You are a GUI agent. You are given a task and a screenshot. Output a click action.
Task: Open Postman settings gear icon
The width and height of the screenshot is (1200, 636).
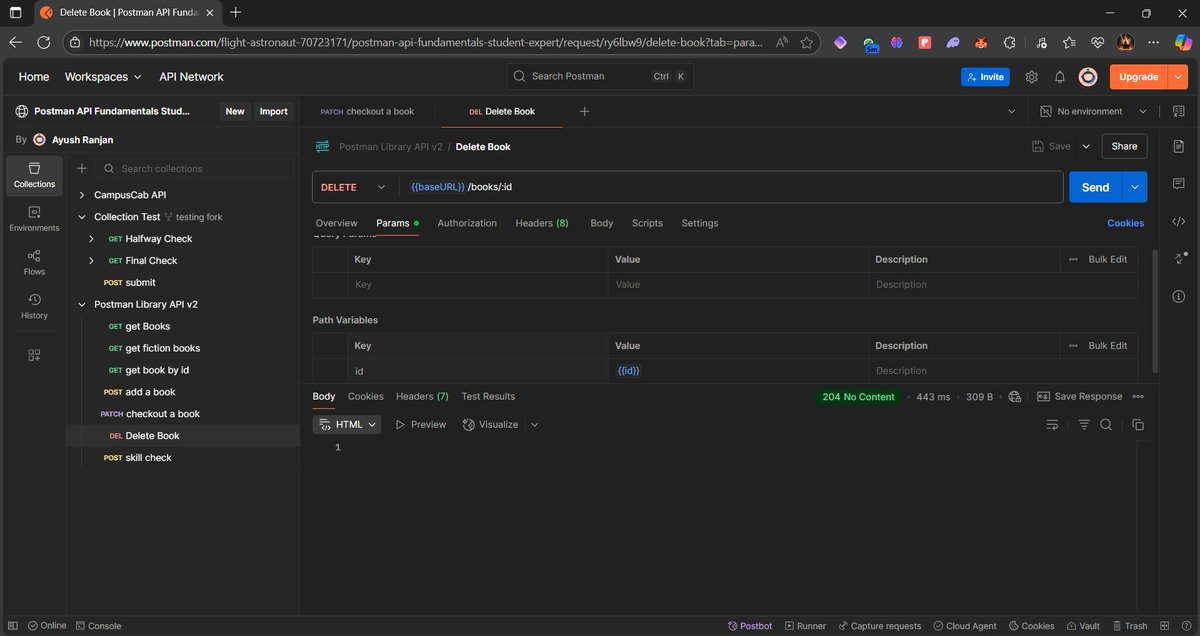pyautogui.click(x=1031, y=77)
